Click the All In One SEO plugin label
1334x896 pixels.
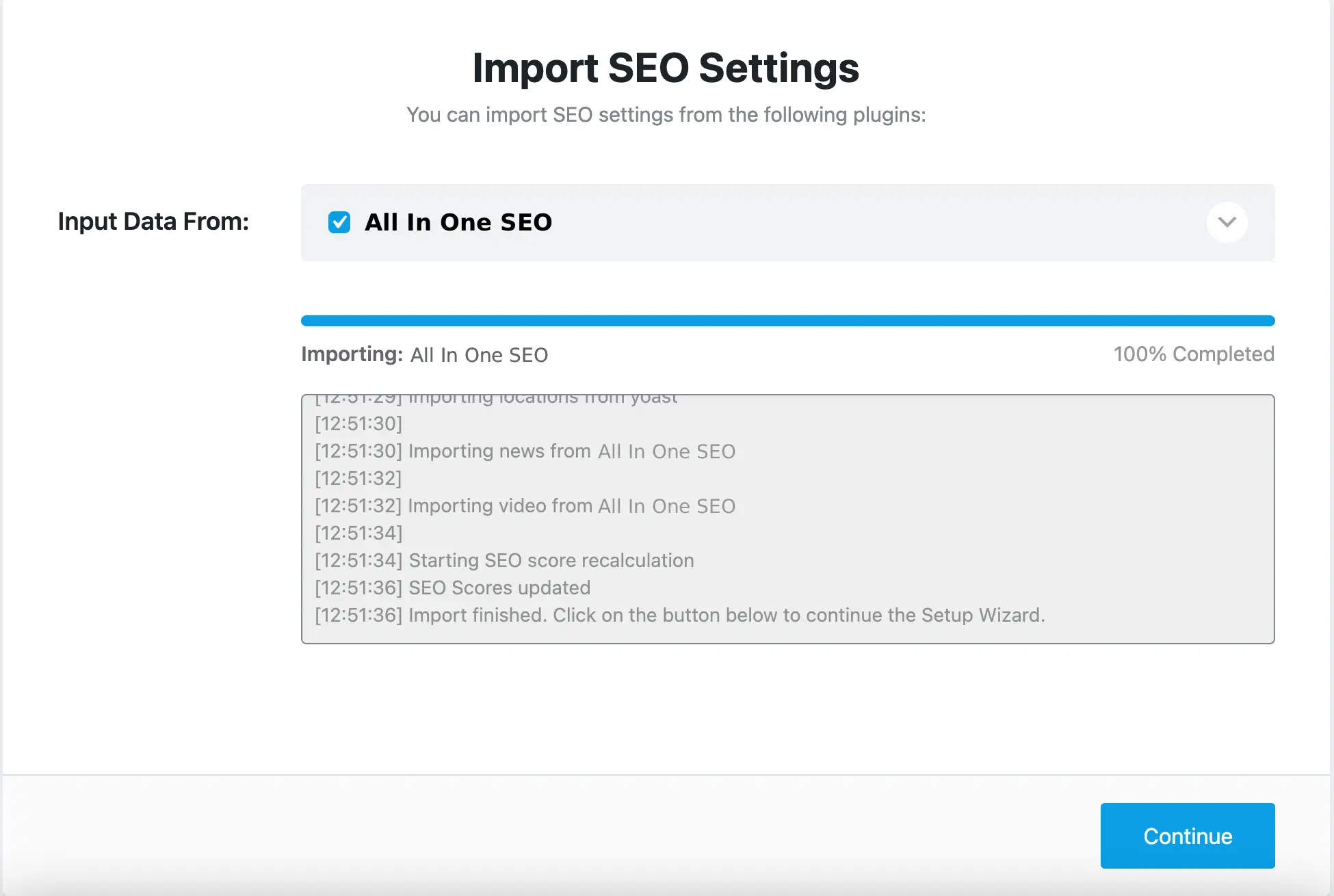[x=458, y=222]
